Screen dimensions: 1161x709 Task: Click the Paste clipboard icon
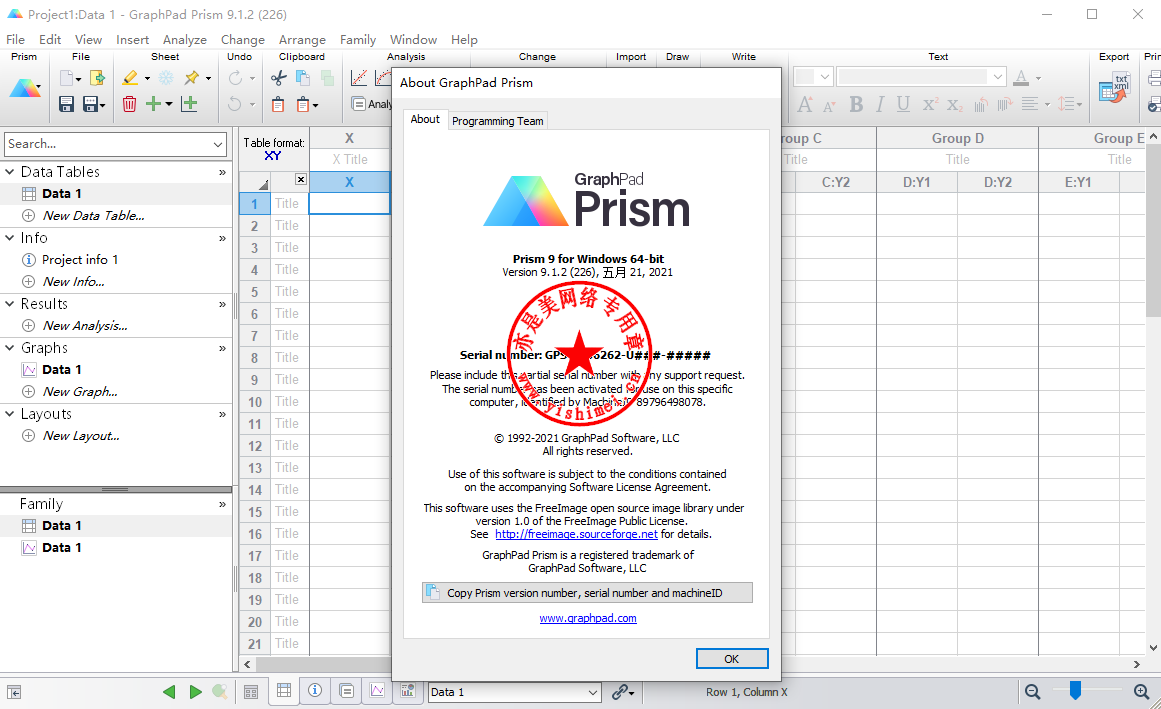pos(278,104)
